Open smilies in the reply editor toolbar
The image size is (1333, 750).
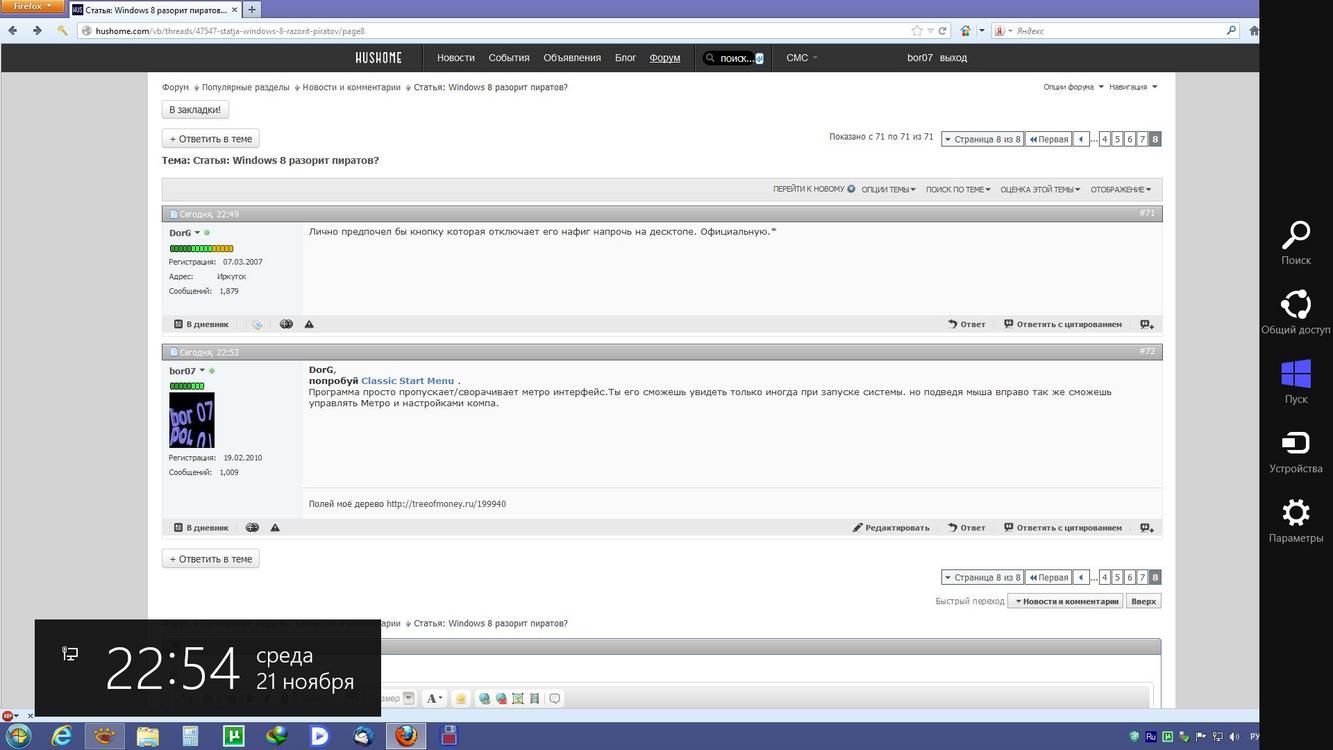[x=461, y=699]
